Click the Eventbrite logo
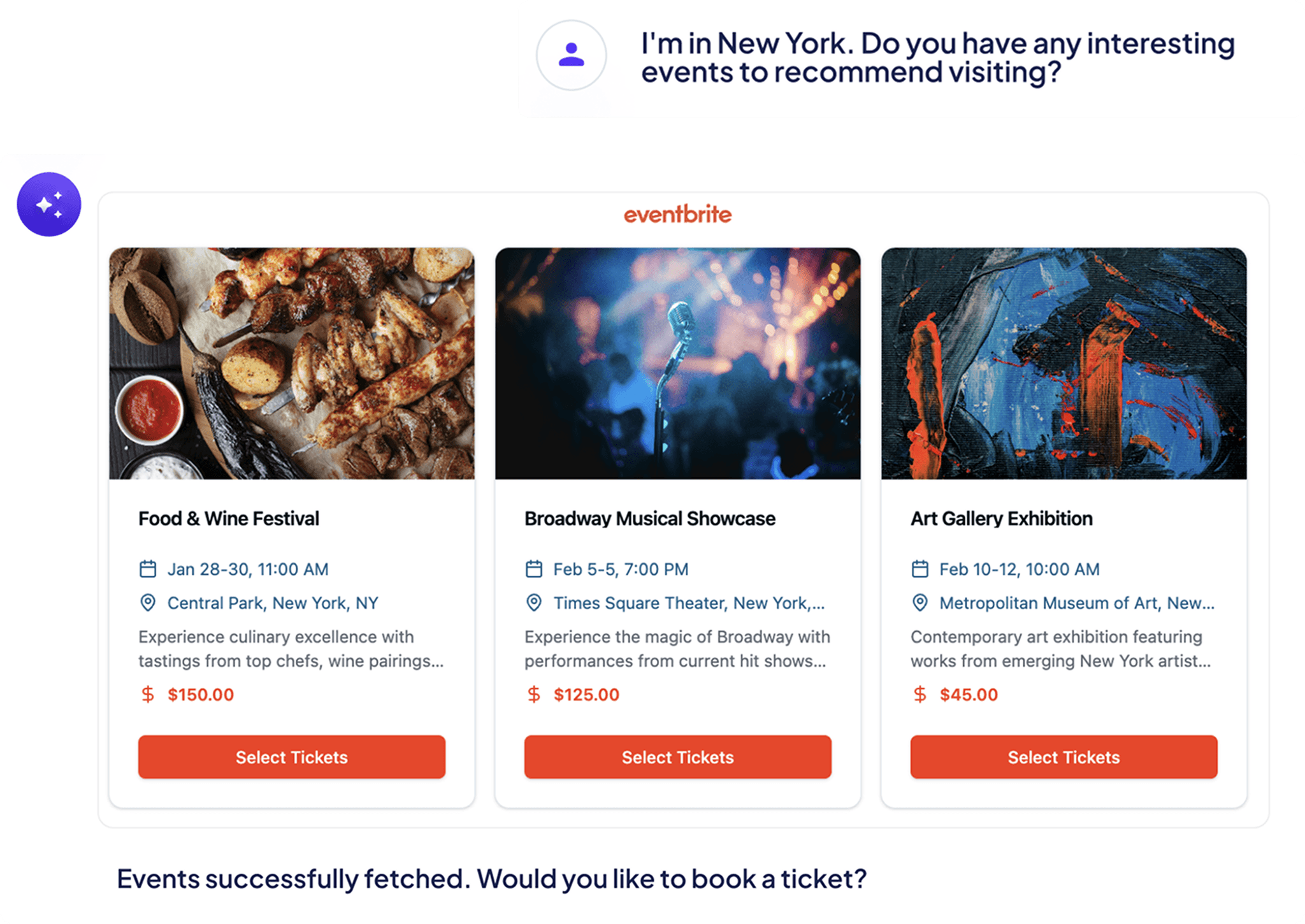The width and height of the screenshot is (1305, 924). click(x=677, y=215)
